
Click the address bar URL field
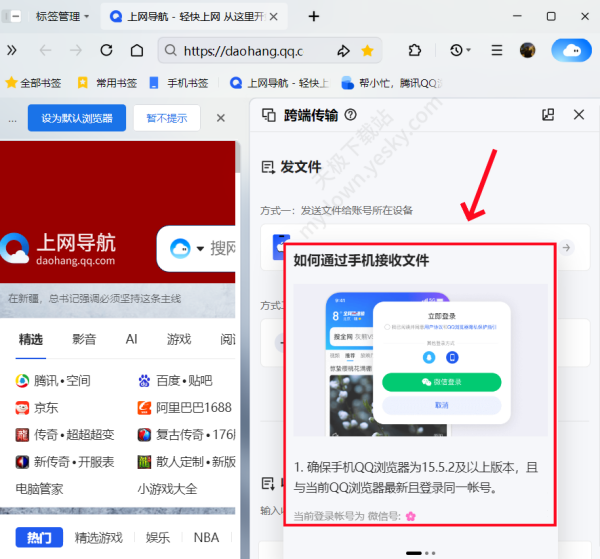coord(245,51)
